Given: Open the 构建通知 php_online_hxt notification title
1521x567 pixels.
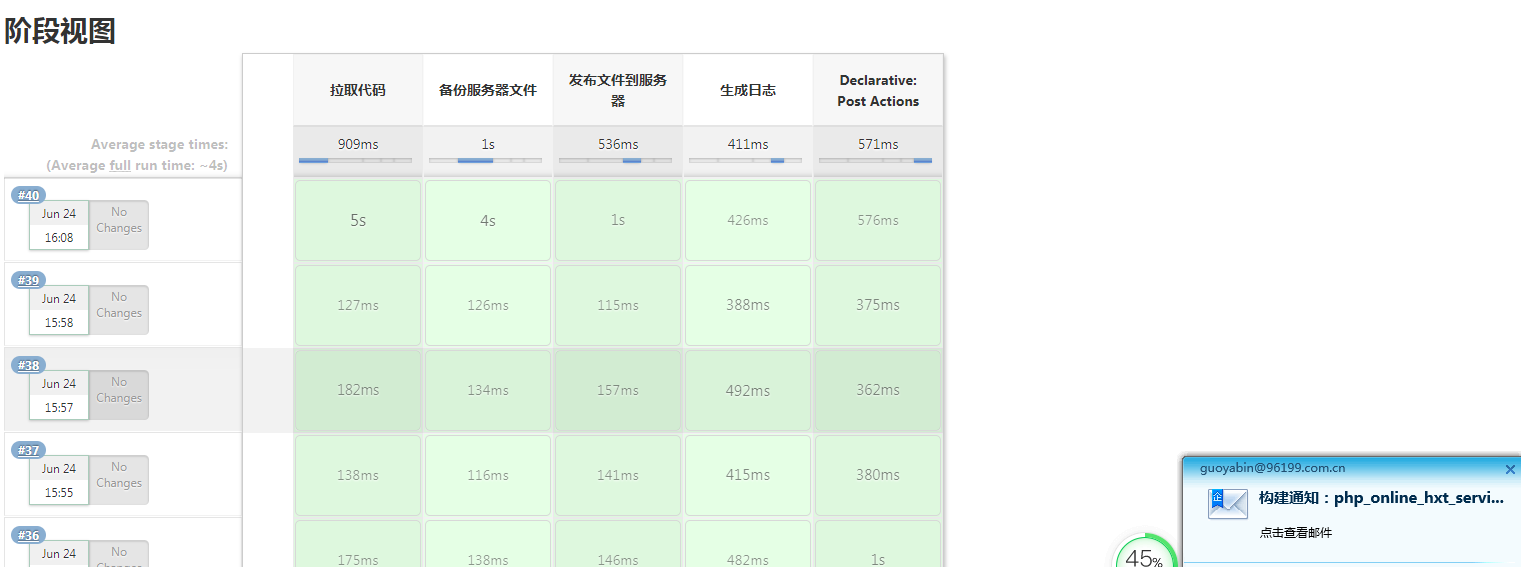Looking at the screenshot, I should coord(1381,498).
